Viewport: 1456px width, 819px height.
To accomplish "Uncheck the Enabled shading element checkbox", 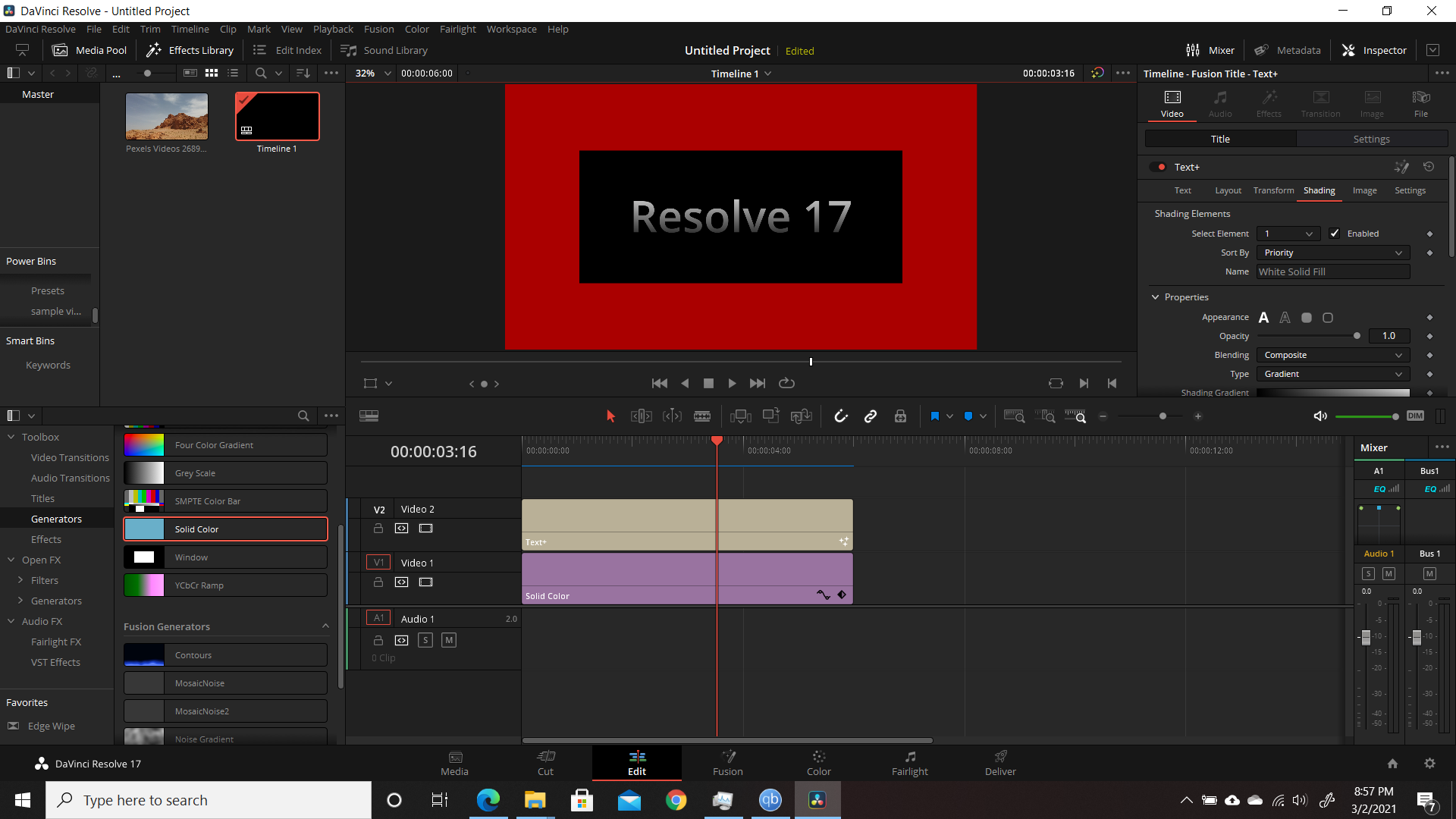I will click(x=1335, y=234).
